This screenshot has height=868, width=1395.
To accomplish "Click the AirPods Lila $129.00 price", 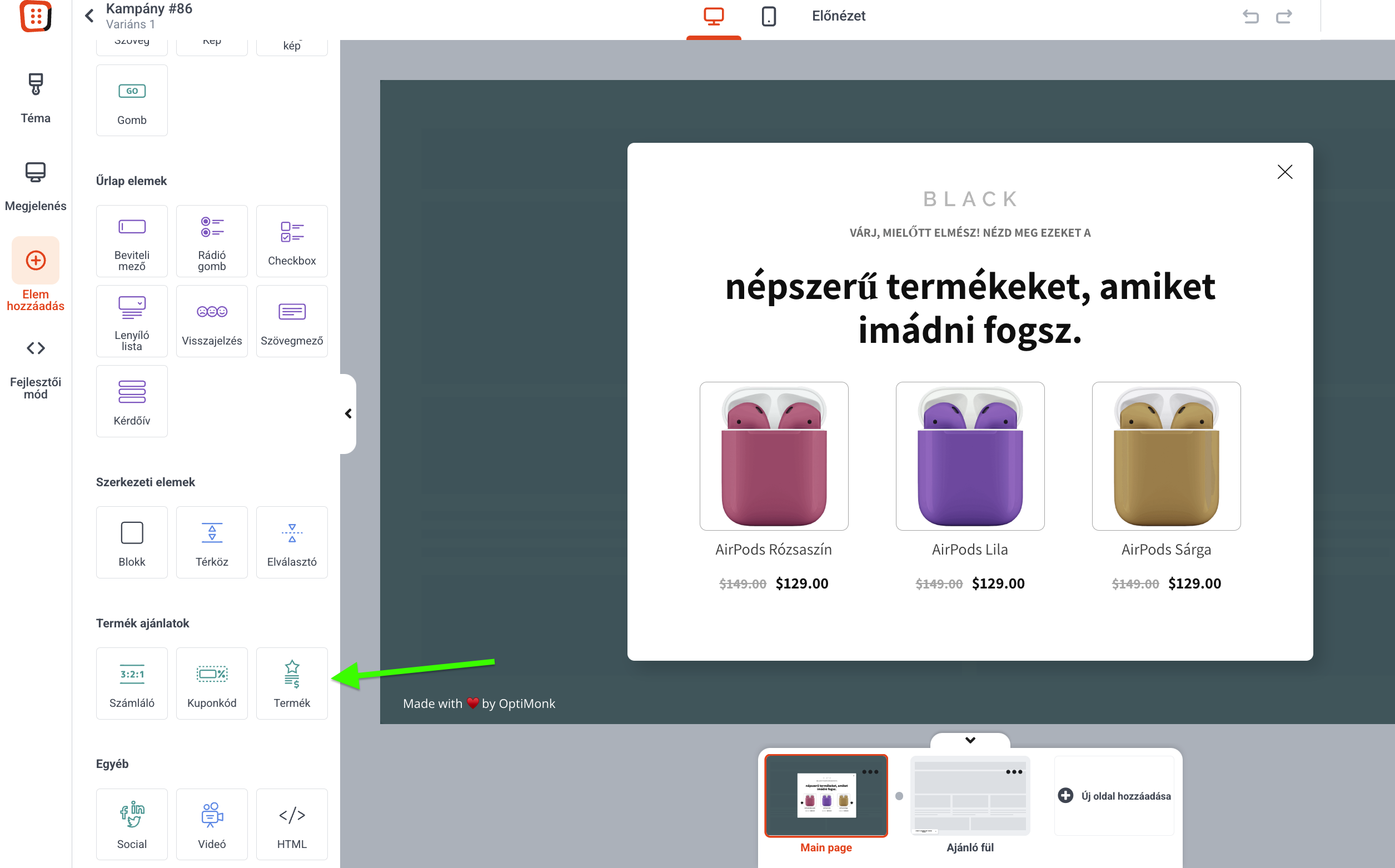I will pyautogui.click(x=998, y=583).
